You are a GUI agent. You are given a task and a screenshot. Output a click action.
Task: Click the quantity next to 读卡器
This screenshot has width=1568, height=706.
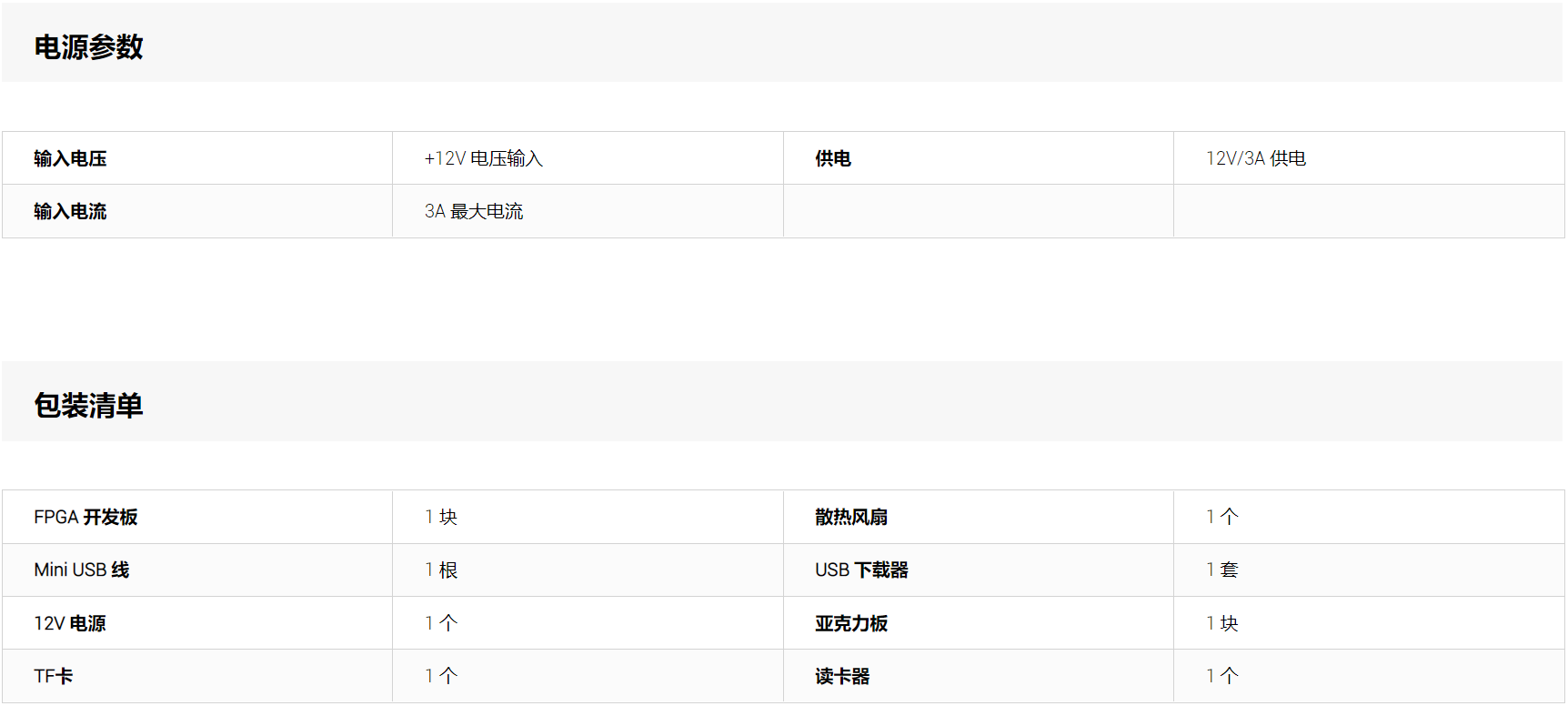pos(1221,677)
